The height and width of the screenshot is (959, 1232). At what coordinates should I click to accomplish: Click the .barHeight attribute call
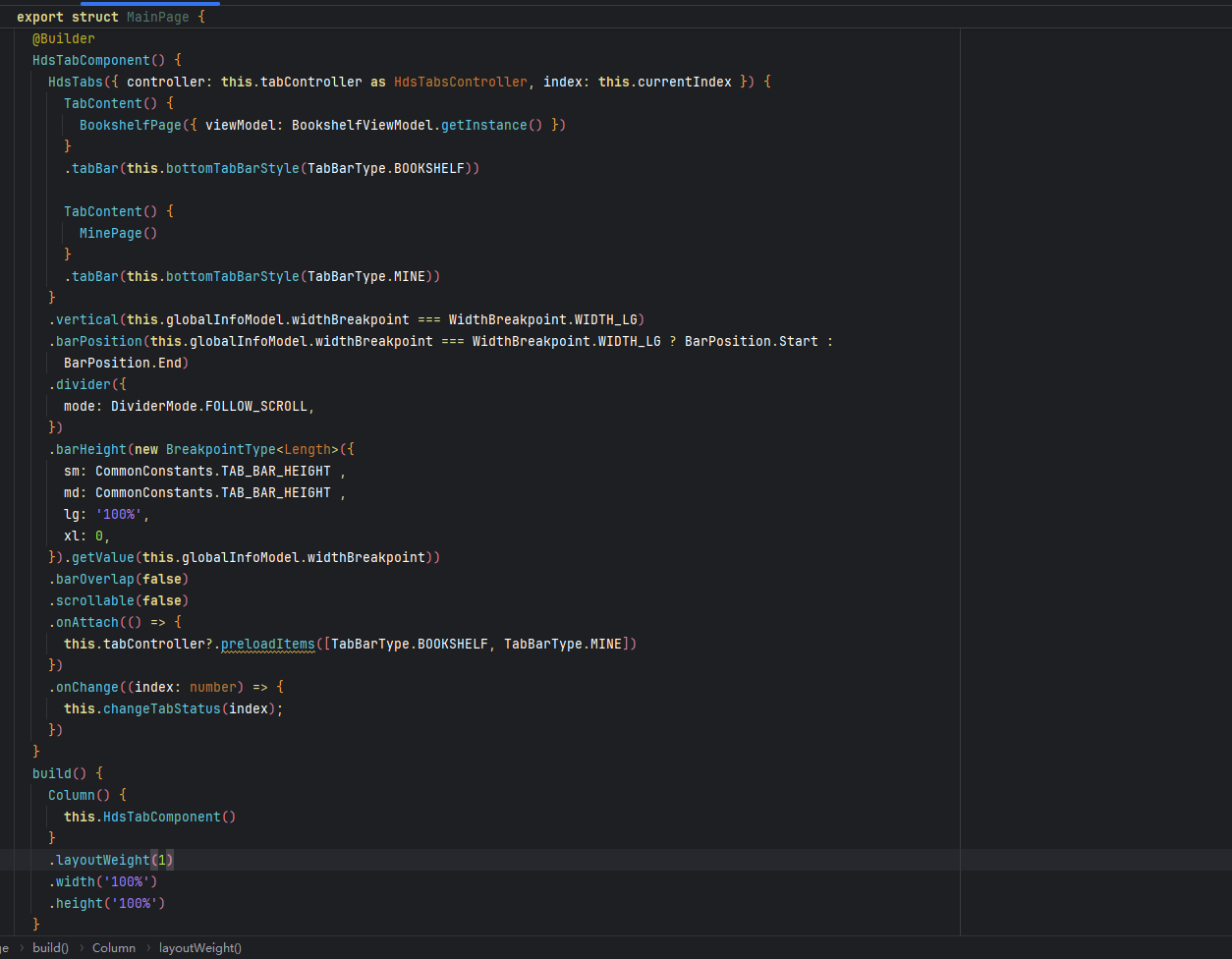click(87, 449)
